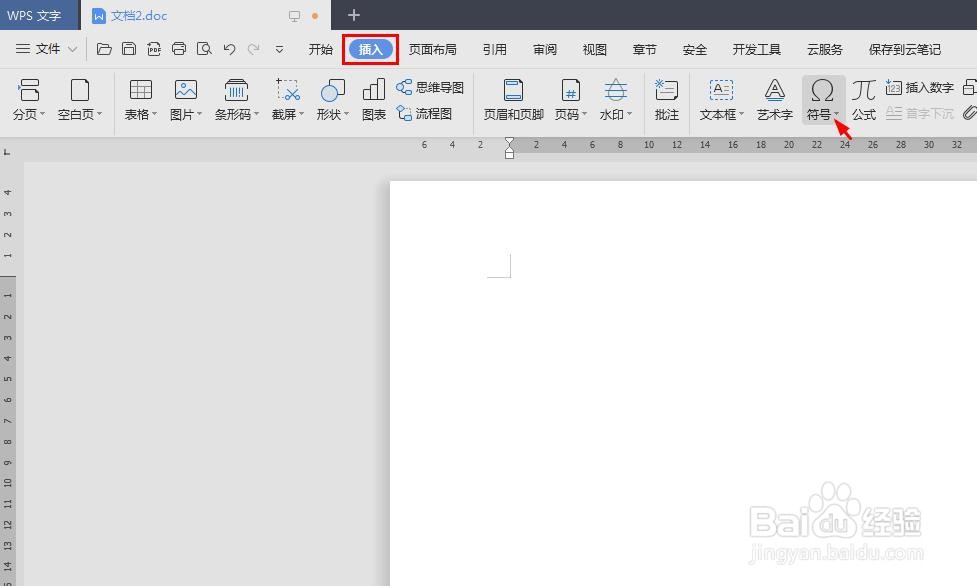Image resolution: width=977 pixels, height=586 pixels.
Task: Open the 云服务 tab
Action: [x=824, y=49]
